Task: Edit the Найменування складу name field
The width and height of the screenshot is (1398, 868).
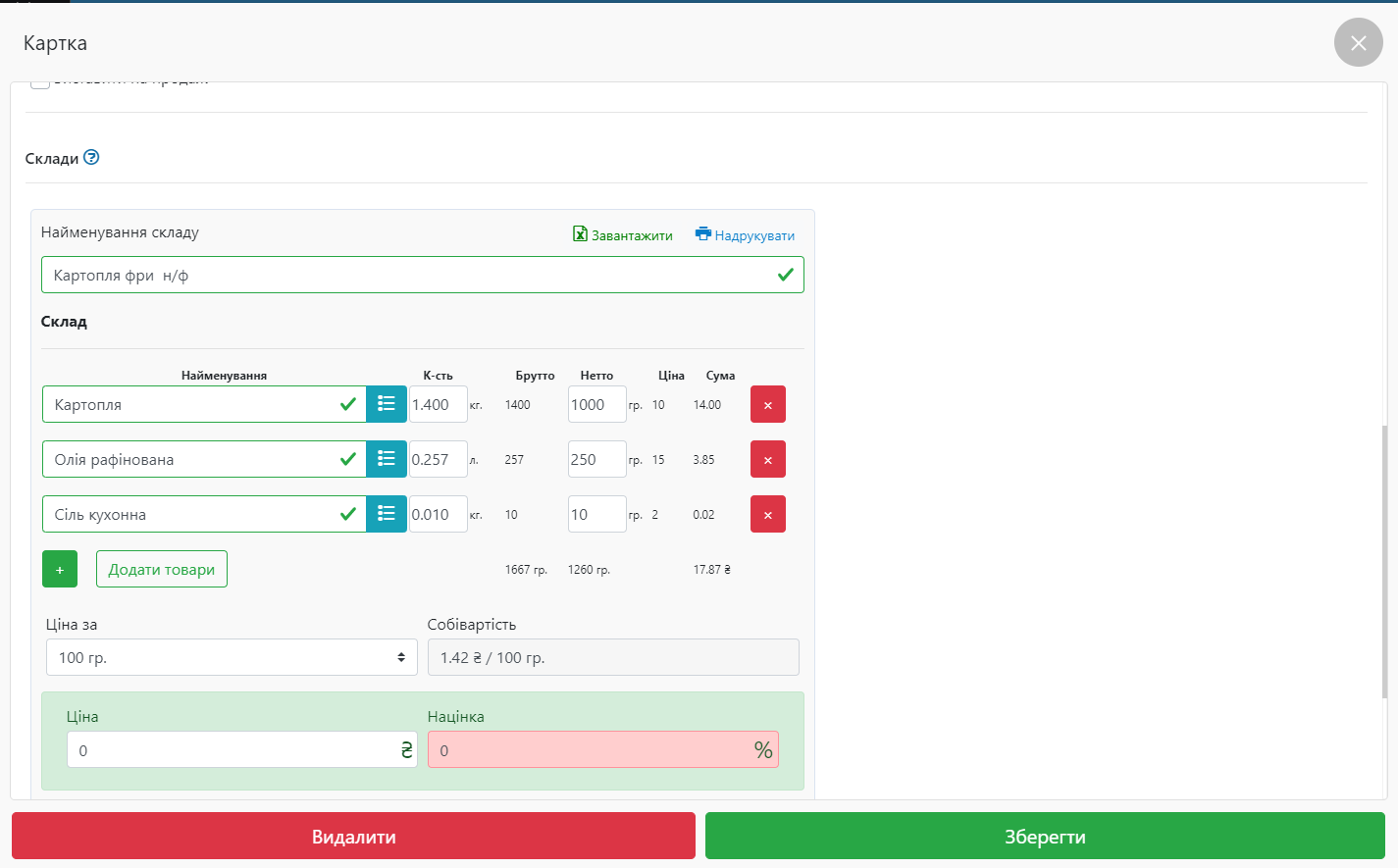Action: coord(412,275)
